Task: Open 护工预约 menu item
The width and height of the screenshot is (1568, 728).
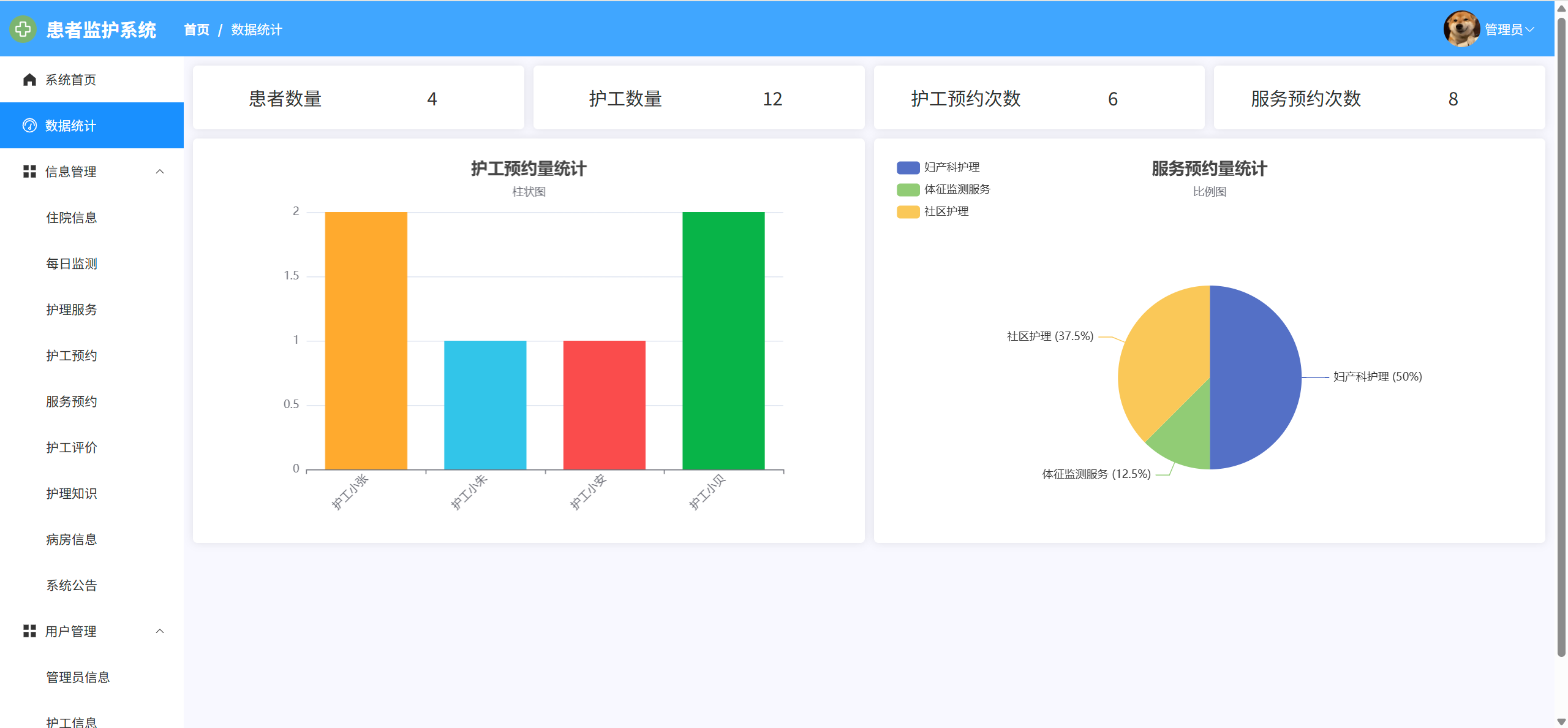Action: click(x=72, y=355)
